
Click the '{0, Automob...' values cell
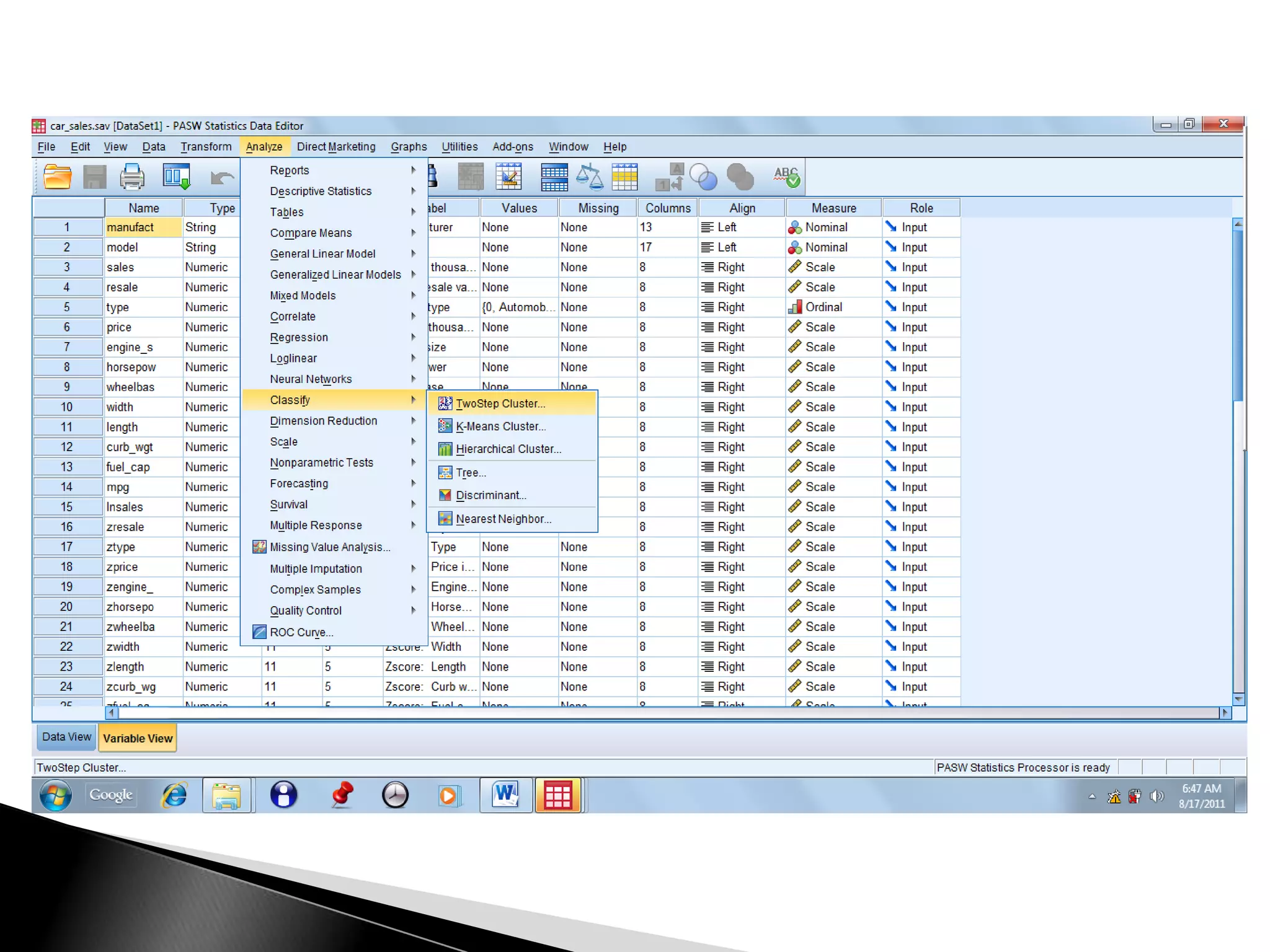(x=519, y=307)
